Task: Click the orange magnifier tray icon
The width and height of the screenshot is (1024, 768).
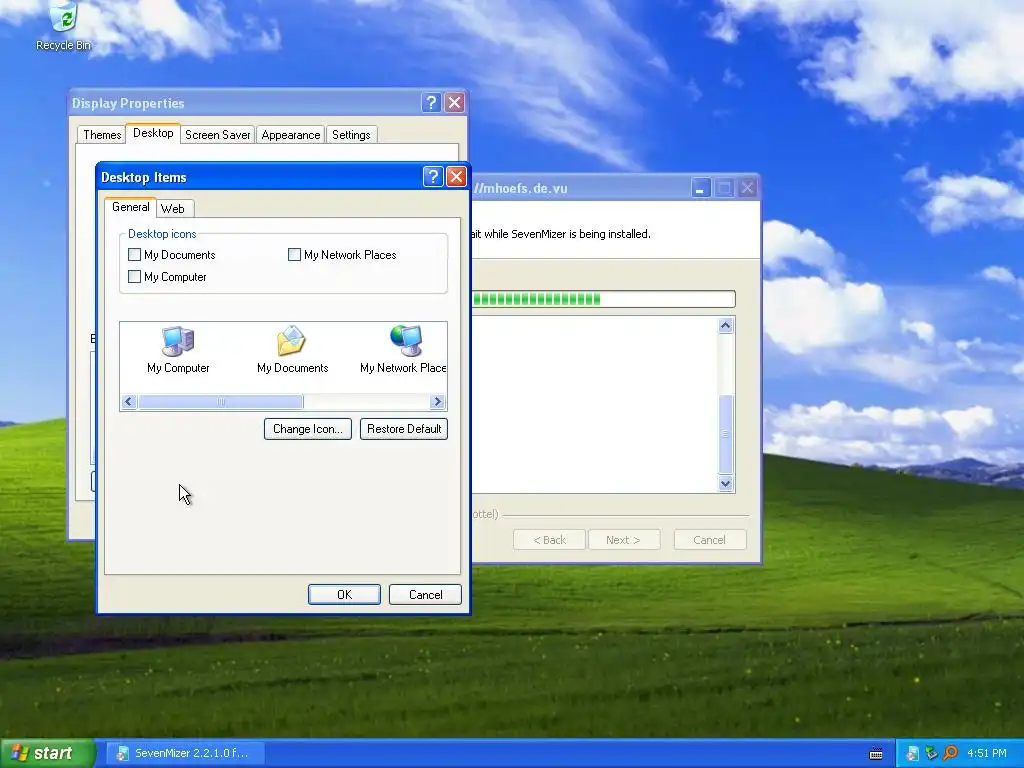Action: (x=950, y=754)
